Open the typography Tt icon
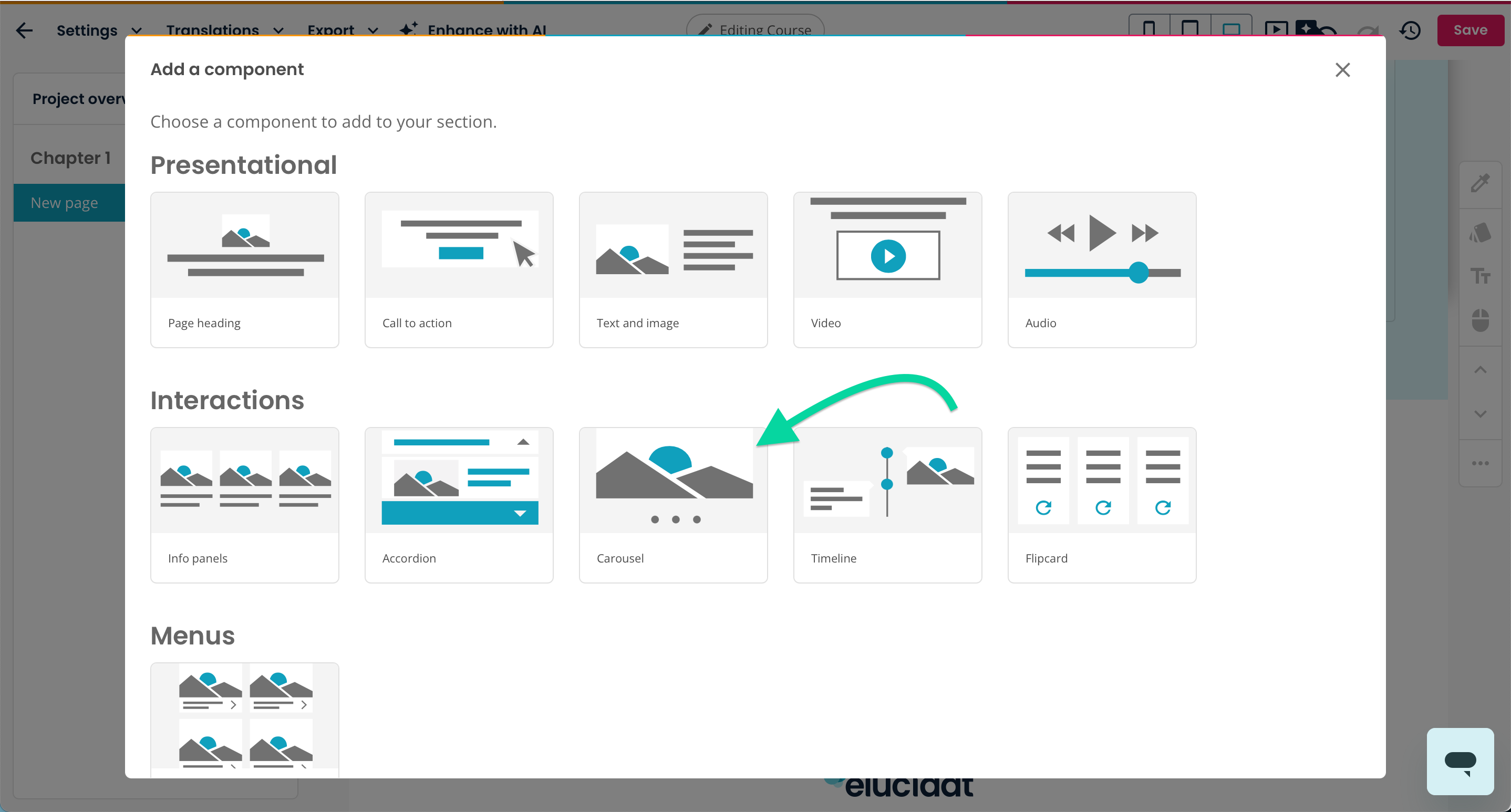Viewport: 1511px width, 812px height. pyautogui.click(x=1480, y=276)
